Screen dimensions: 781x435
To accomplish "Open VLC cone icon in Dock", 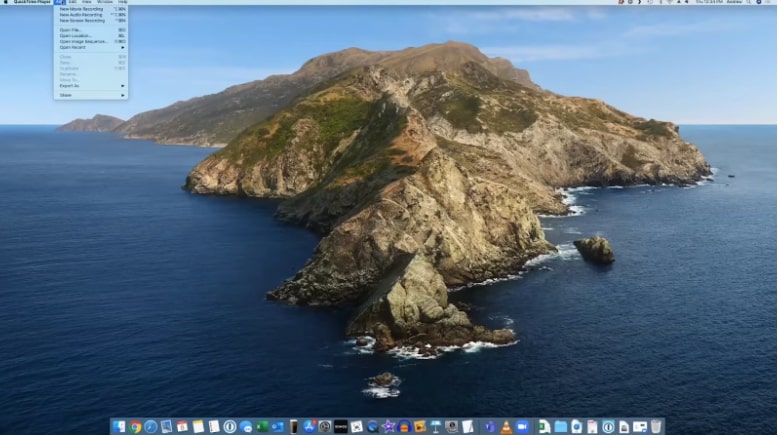I will click(x=506, y=427).
